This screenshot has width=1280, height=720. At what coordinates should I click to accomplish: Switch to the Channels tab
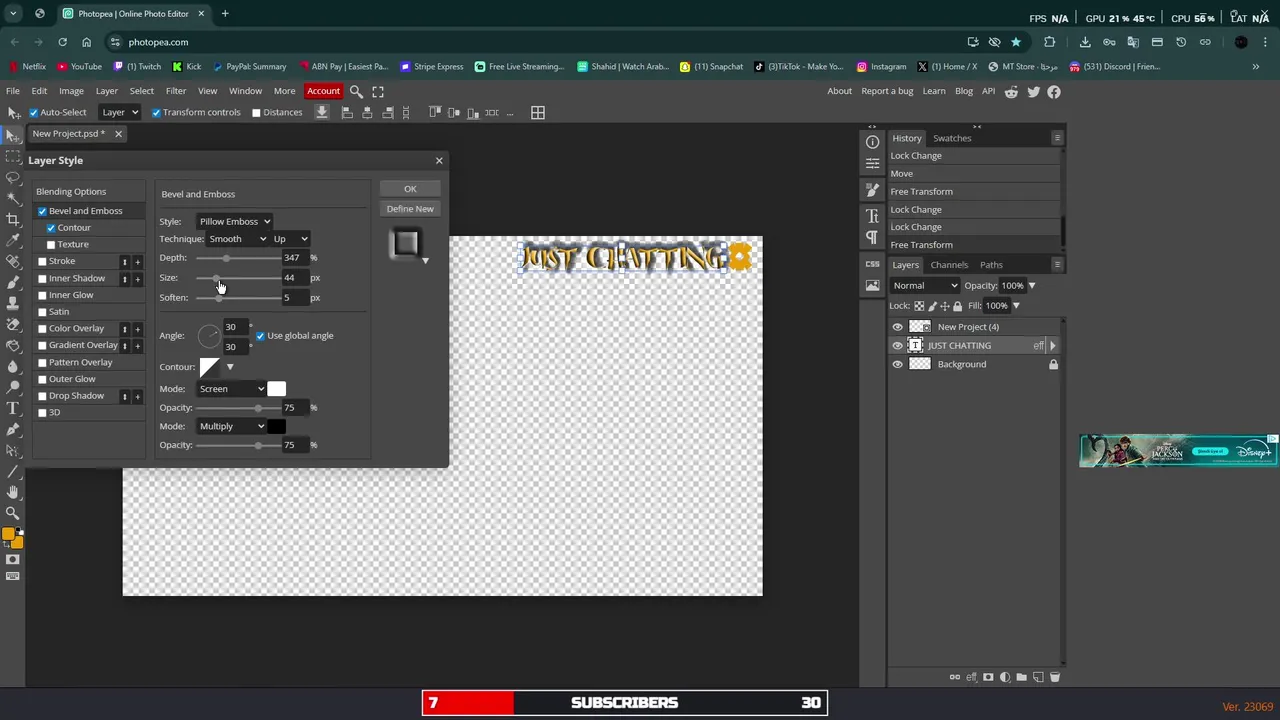pos(949,265)
